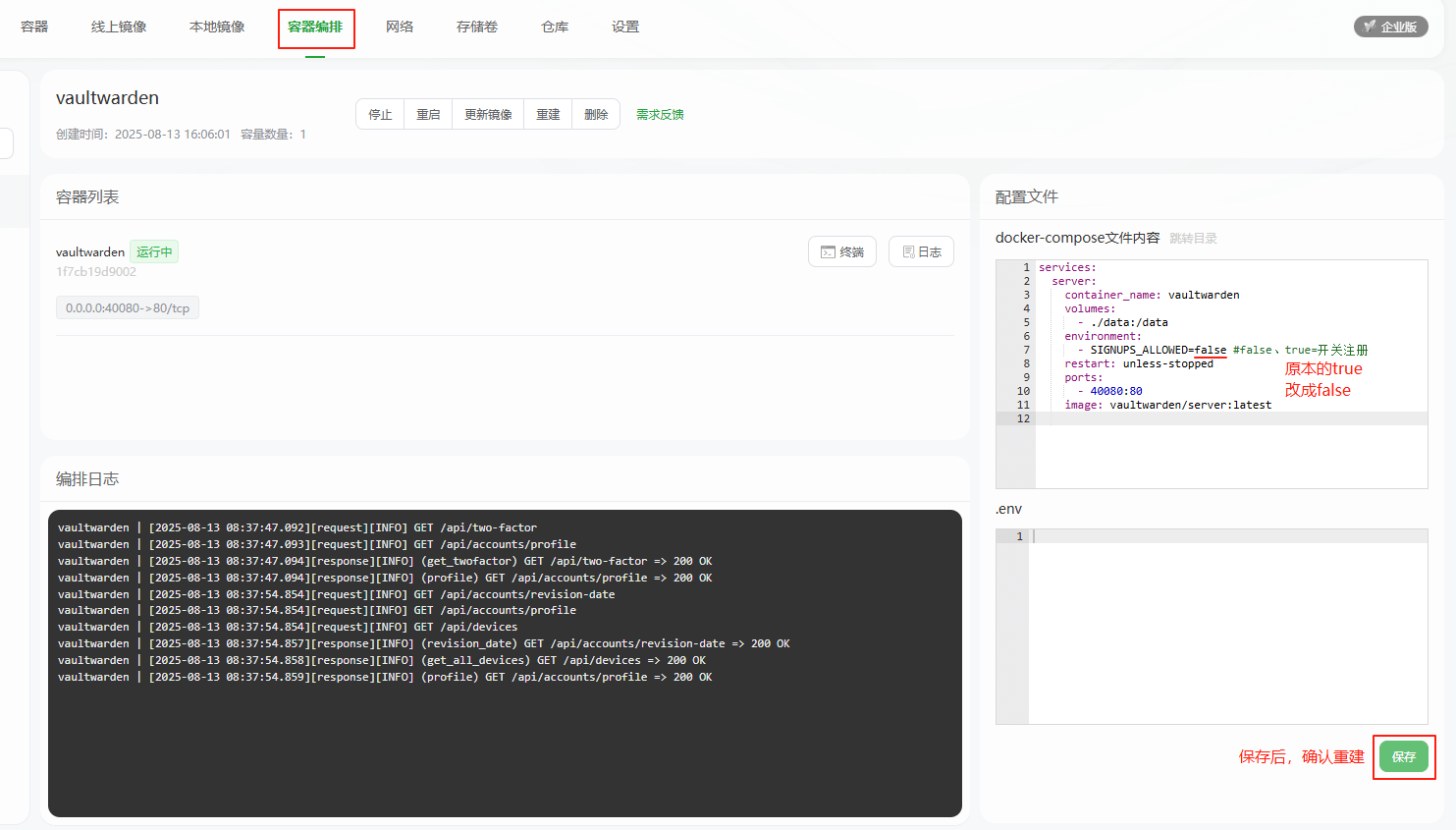Click the 容器列表 section heading
Viewport: 1456px width, 830px height.
click(x=87, y=197)
